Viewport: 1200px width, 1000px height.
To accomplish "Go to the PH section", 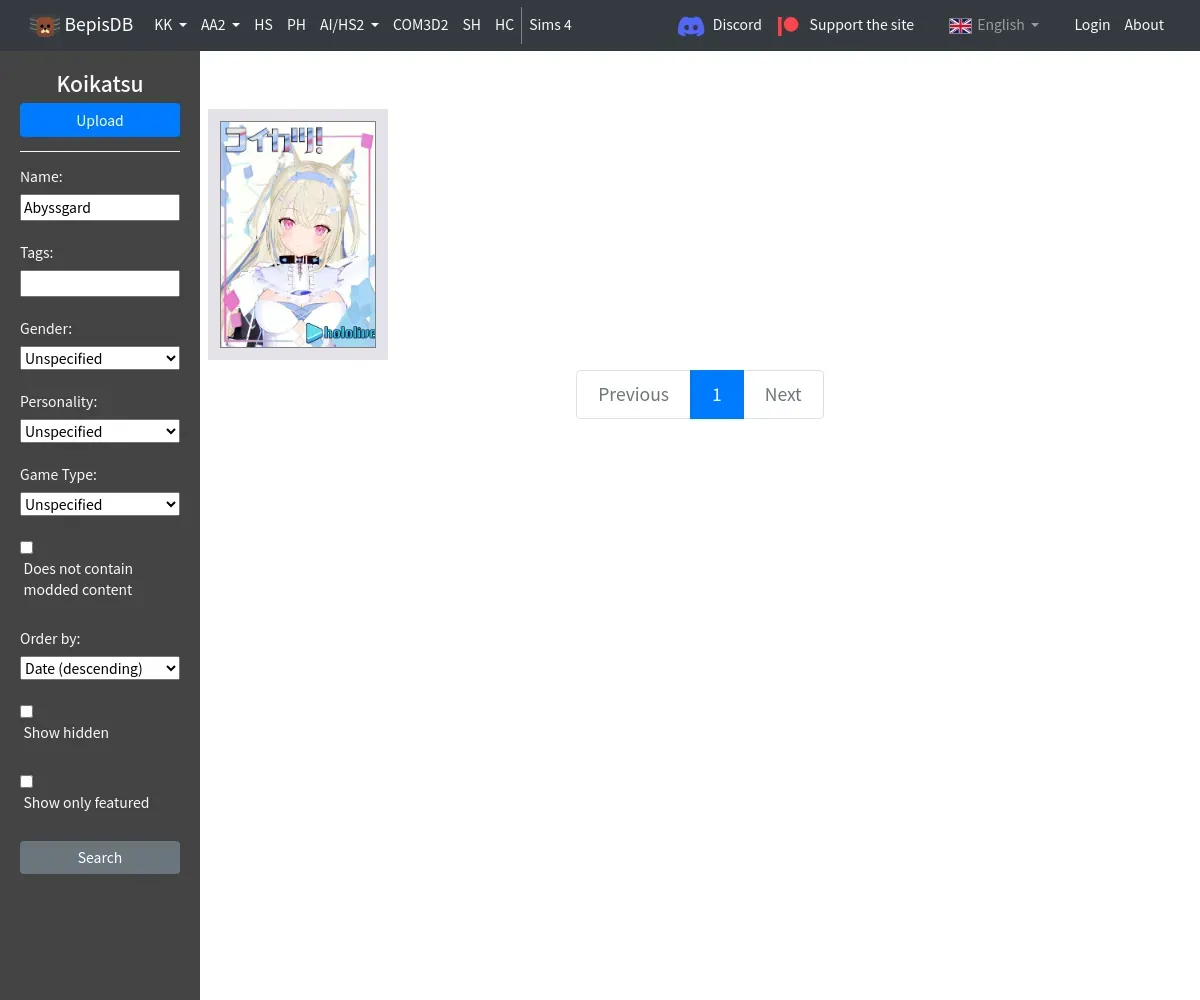I will (x=296, y=25).
